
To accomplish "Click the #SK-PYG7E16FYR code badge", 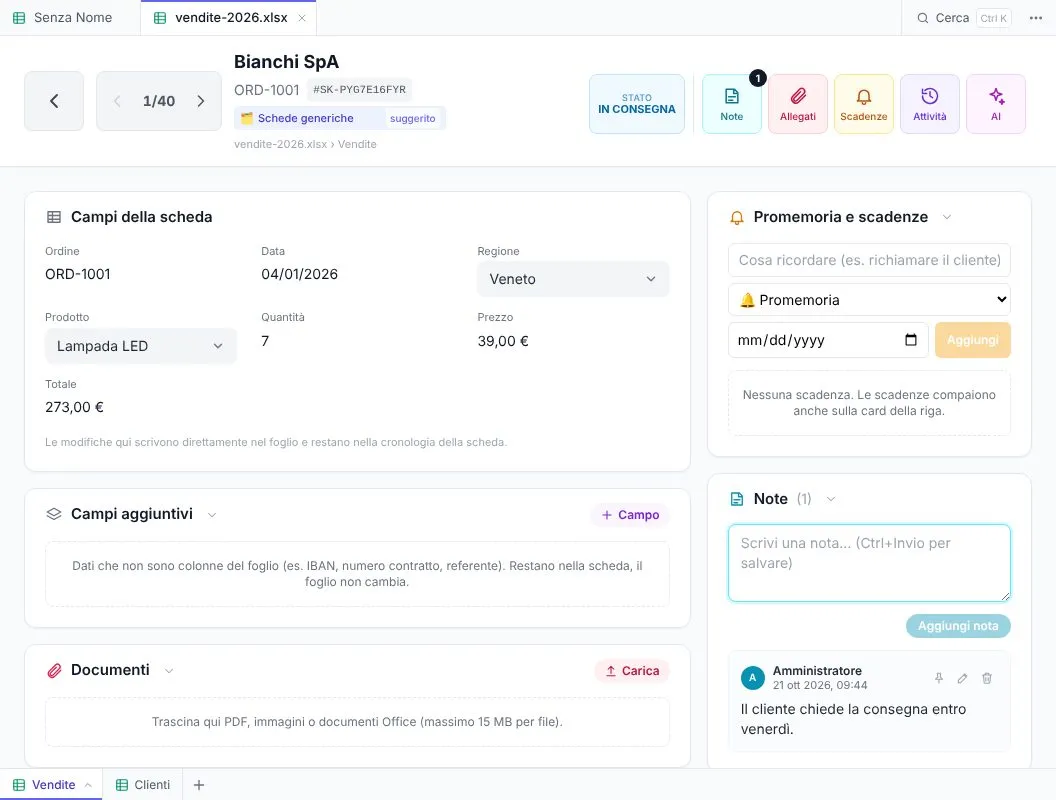I will [x=360, y=90].
